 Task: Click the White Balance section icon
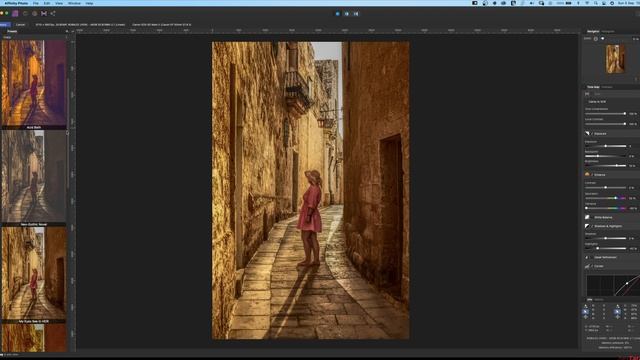[x=587, y=217]
